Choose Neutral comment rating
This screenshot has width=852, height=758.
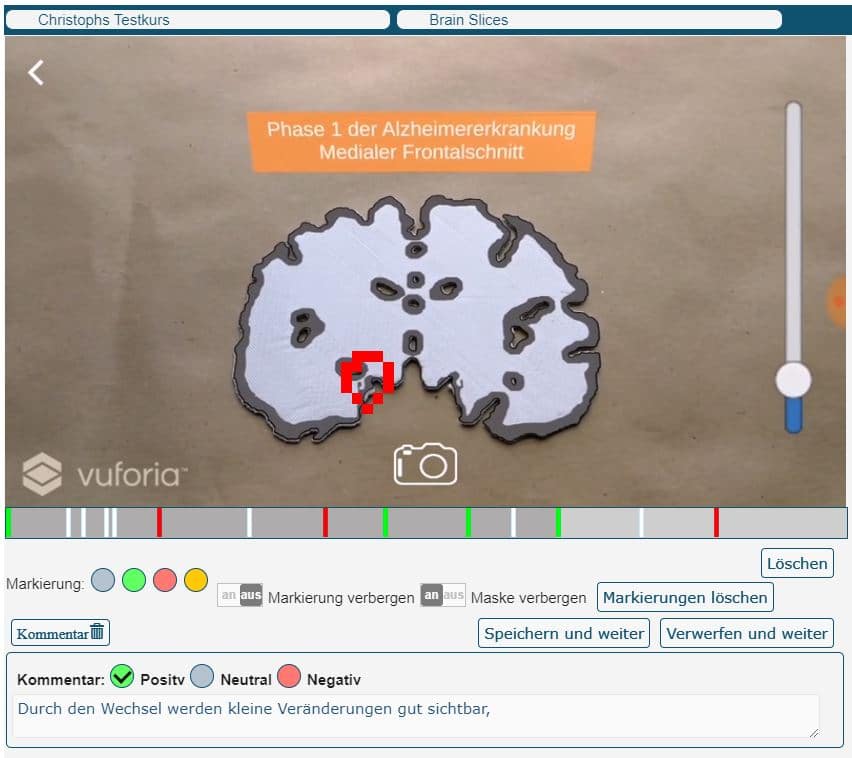coord(202,676)
